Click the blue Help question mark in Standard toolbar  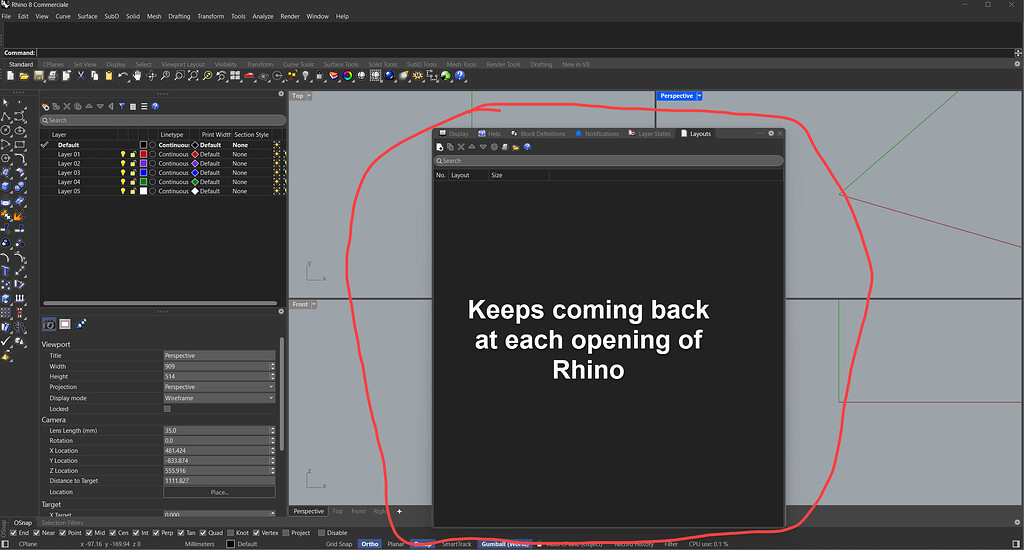[459, 76]
